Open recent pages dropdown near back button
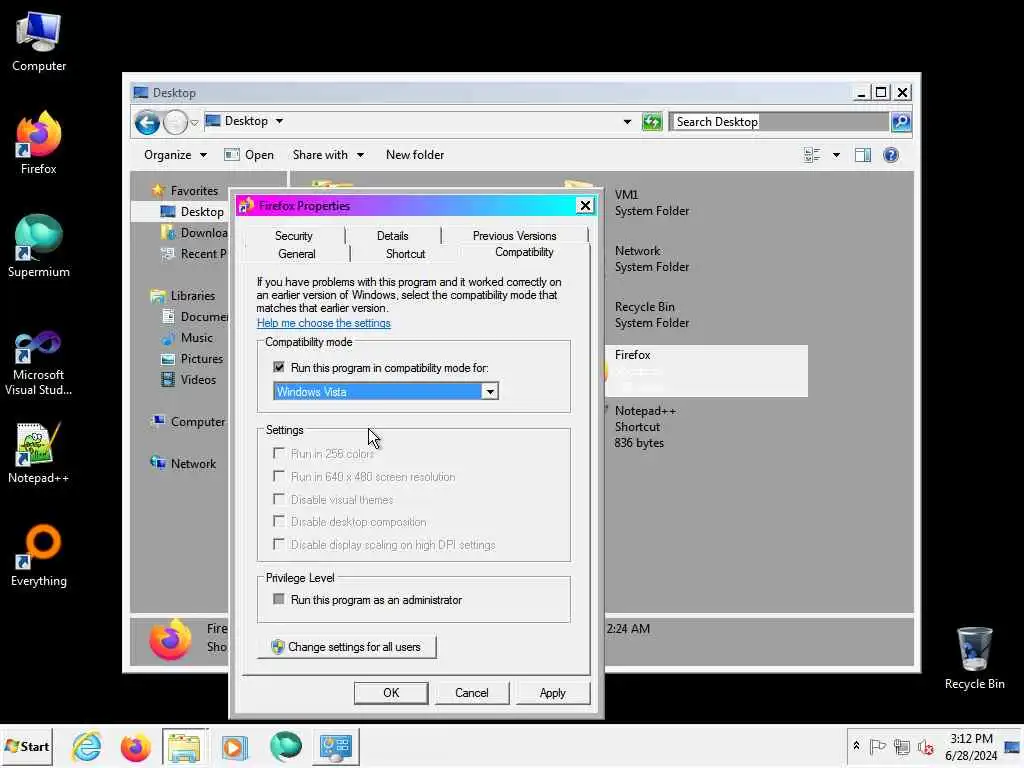This screenshot has width=1024, height=768. click(194, 123)
